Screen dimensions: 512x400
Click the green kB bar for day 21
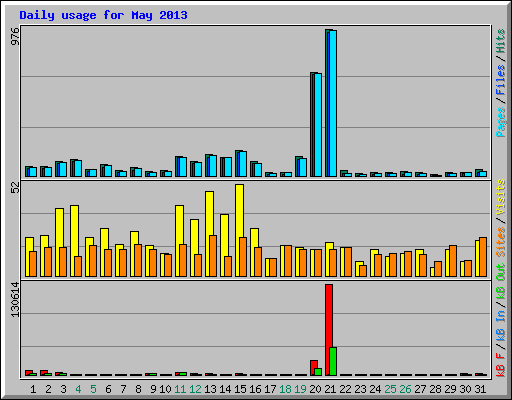333,361
